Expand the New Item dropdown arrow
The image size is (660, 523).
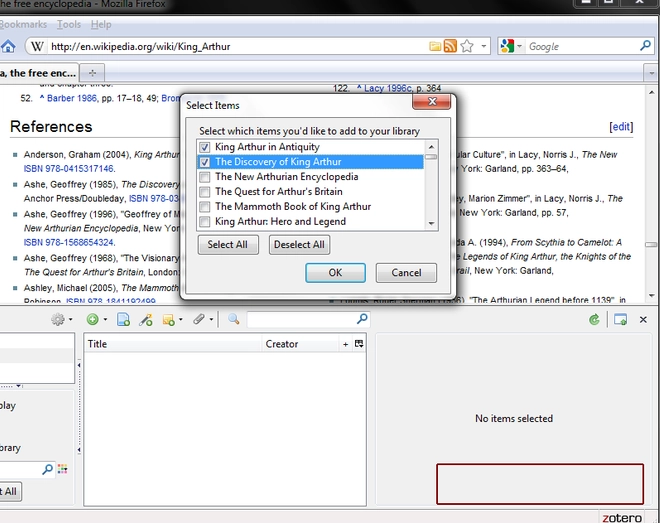(x=105, y=320)
